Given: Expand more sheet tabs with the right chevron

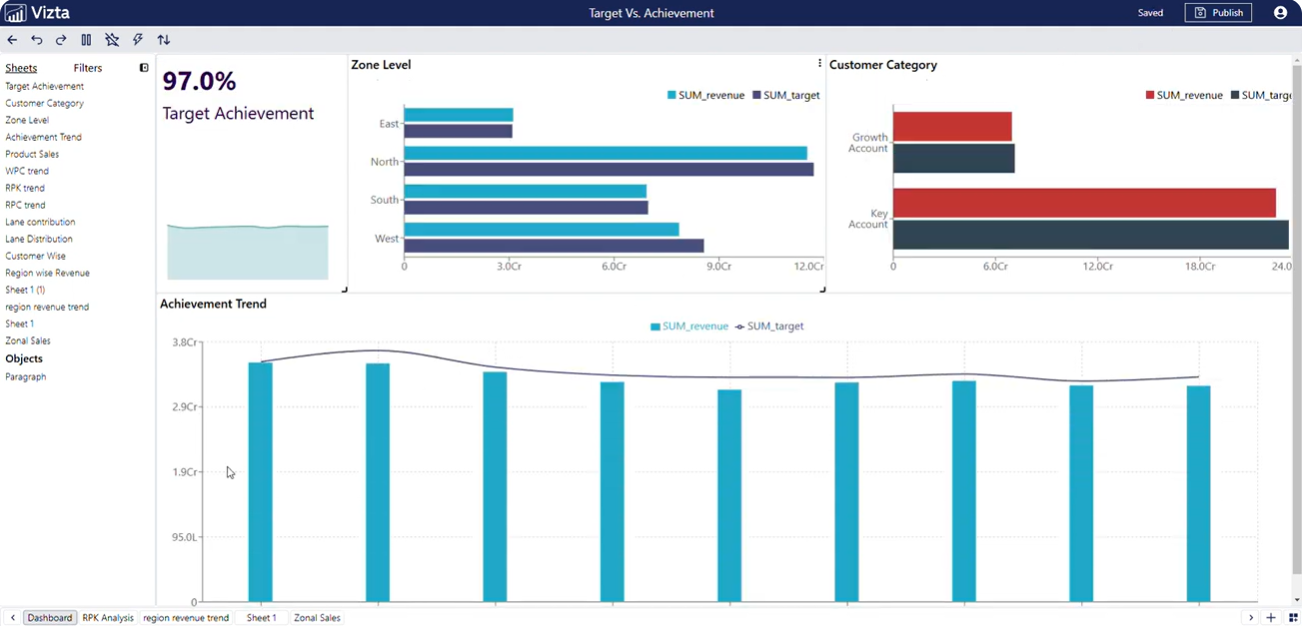Looking at the screenshot, I should coord(1251,618).
